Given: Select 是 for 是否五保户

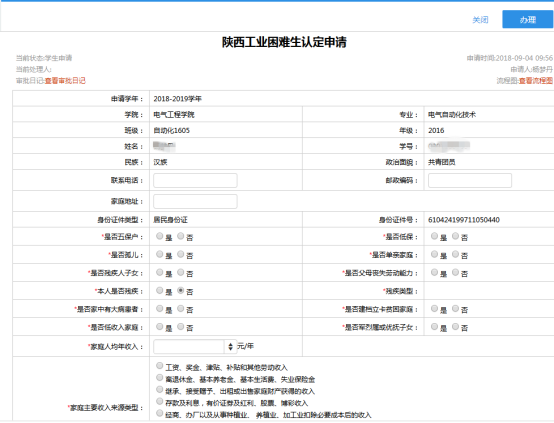Looking at the screenshot, I should tap(160, 236).
